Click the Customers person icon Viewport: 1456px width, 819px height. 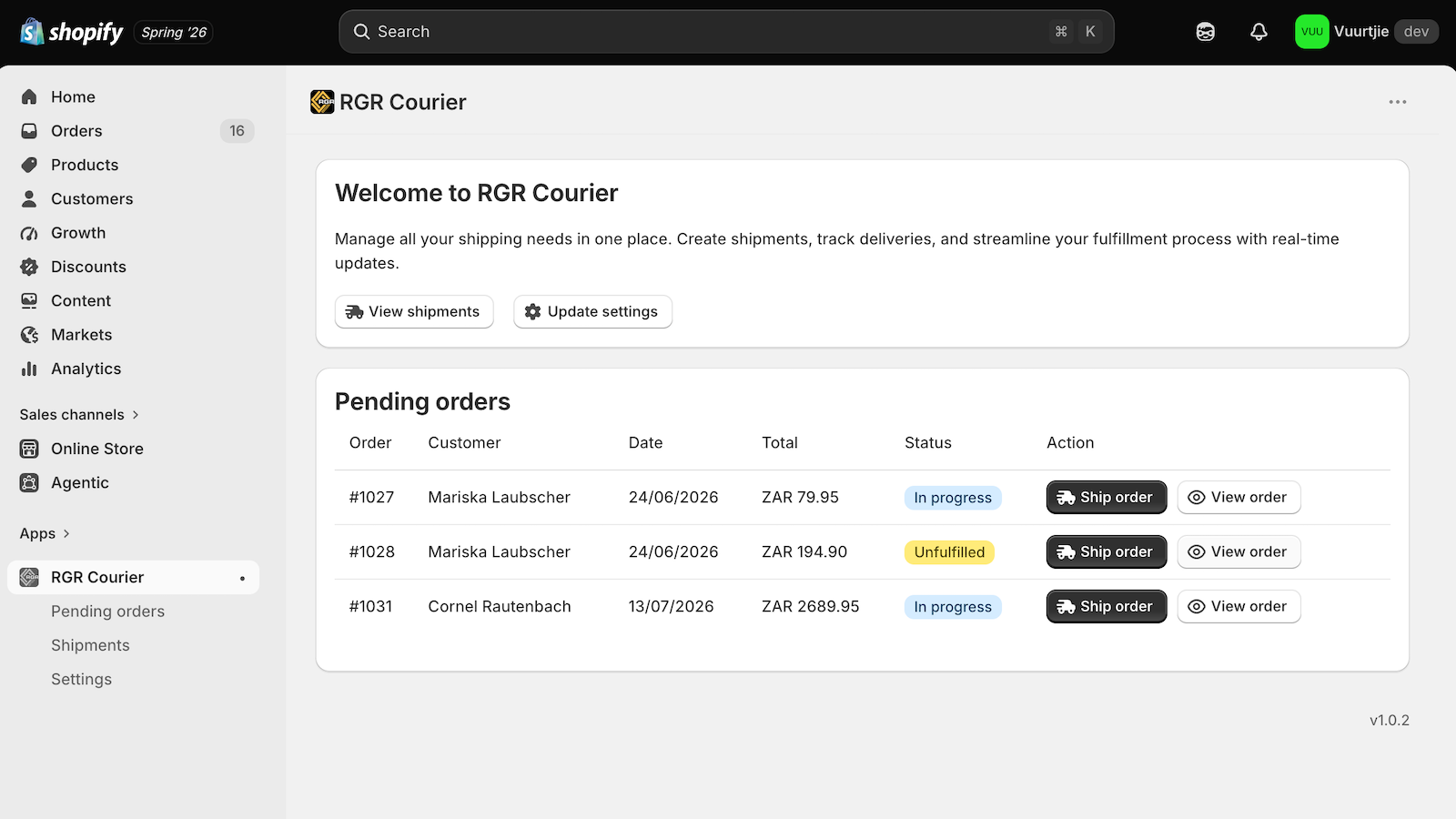pos(29,198)
